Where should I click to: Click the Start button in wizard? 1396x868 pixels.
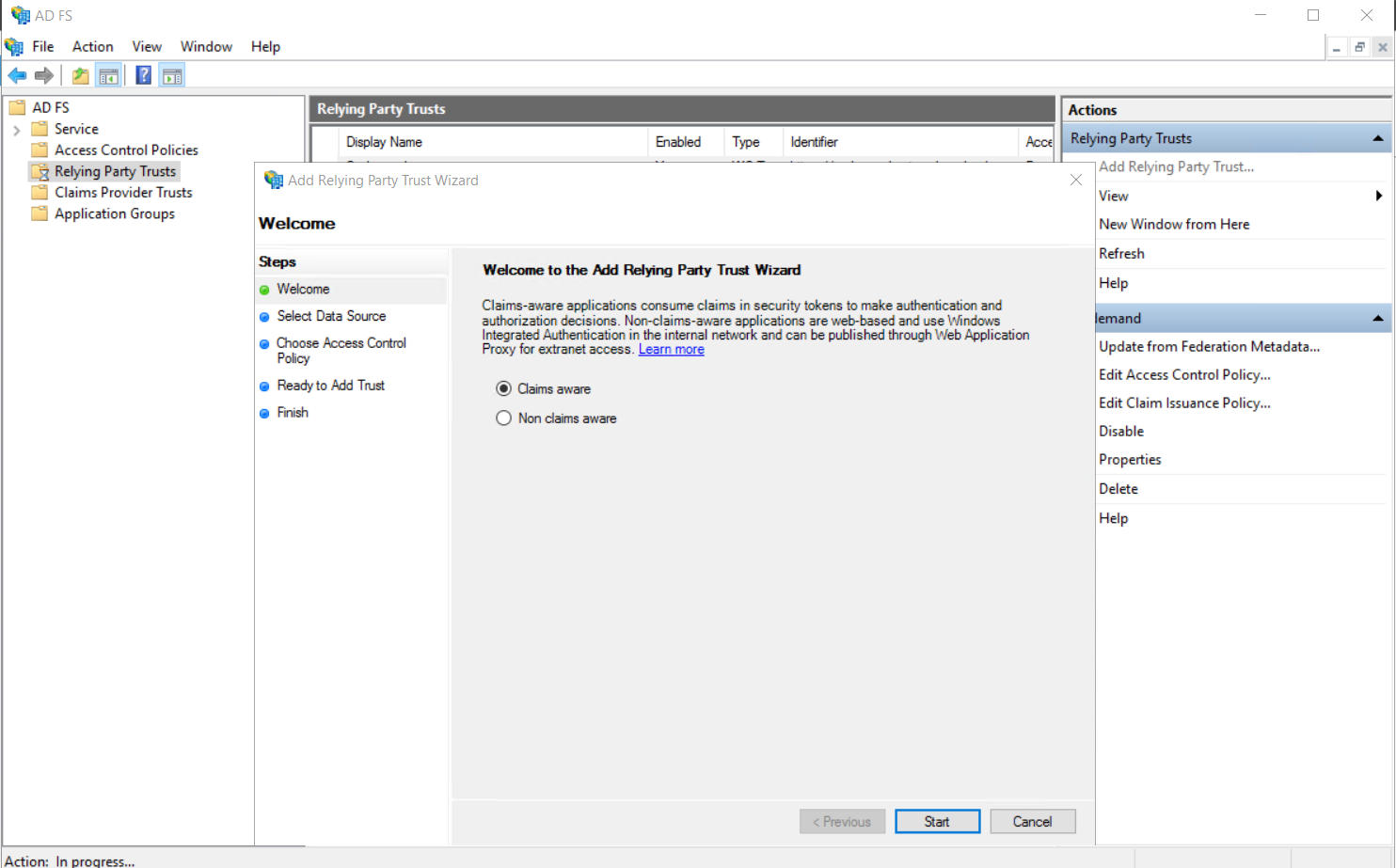(937, 821)
